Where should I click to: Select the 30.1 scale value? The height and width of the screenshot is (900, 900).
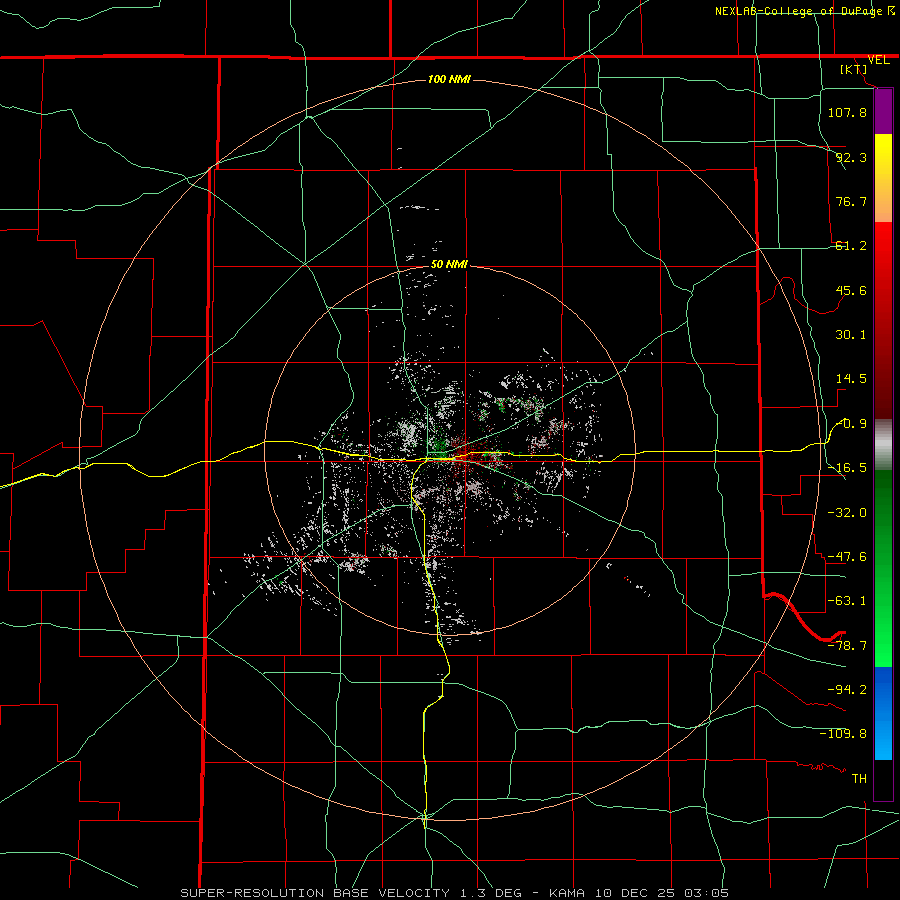coord(851,335)
